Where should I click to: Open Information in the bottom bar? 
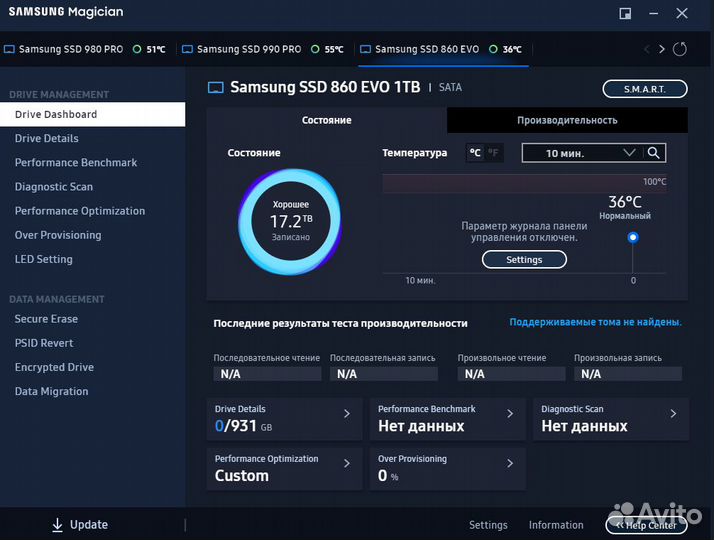tap(556, 525)
